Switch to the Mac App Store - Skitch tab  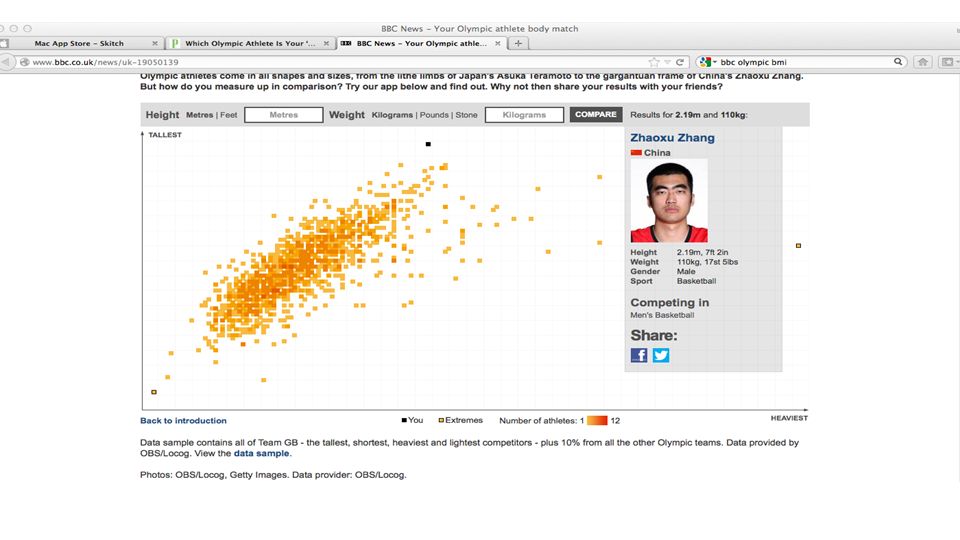[80, 43]
